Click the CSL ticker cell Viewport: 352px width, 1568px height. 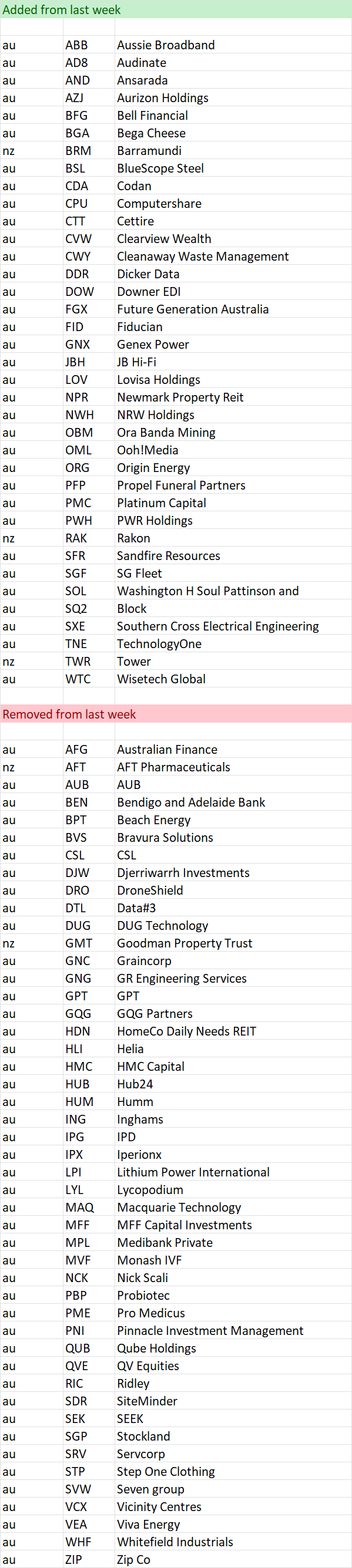click(x=89, y=855)
